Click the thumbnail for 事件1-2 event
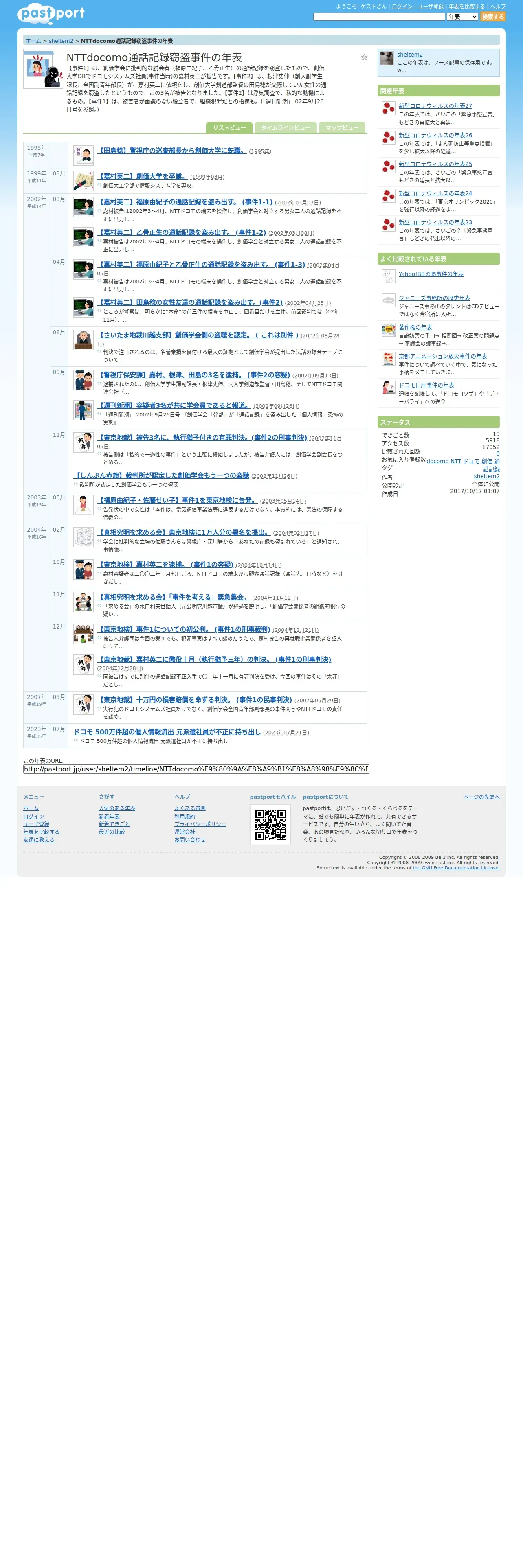Image resolution: width=523 pixels, height=1568 pixels. coord(84,237)
